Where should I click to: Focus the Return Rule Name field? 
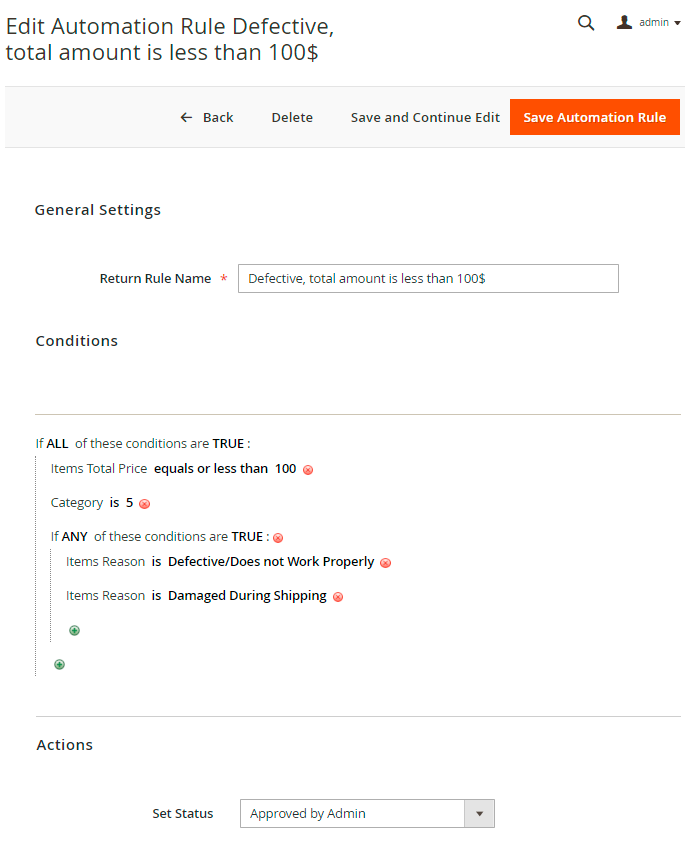pos(428,279)
